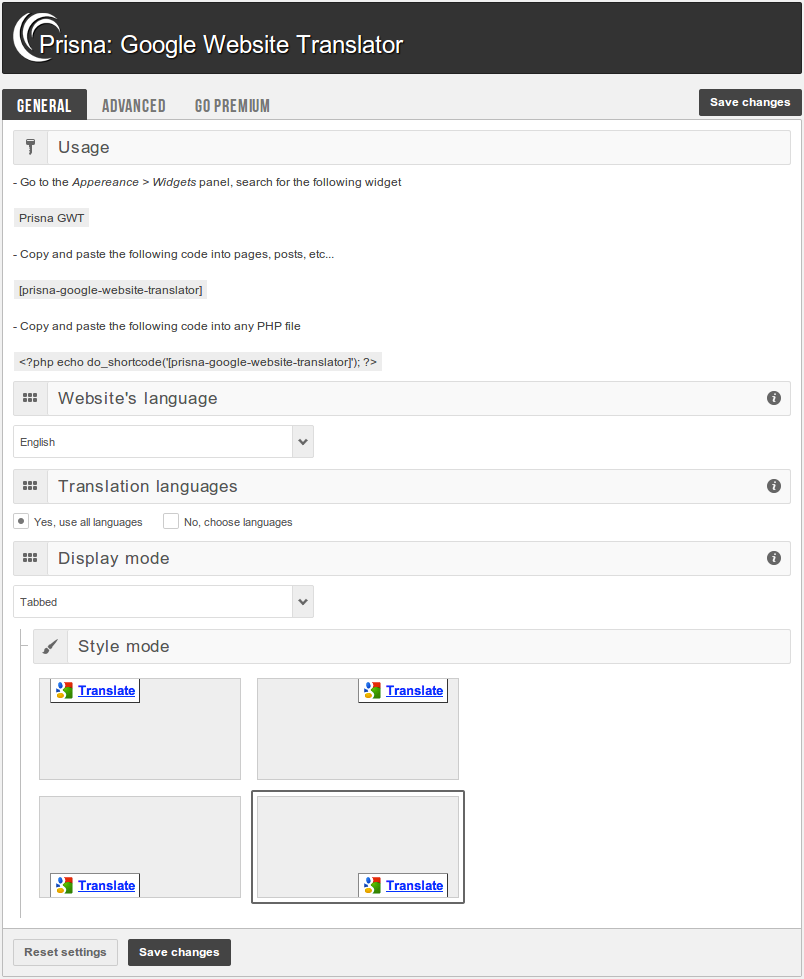Click the Reset settings button
Image resolution: width=804 pixels, height=979 pixels.
(66, 952)
